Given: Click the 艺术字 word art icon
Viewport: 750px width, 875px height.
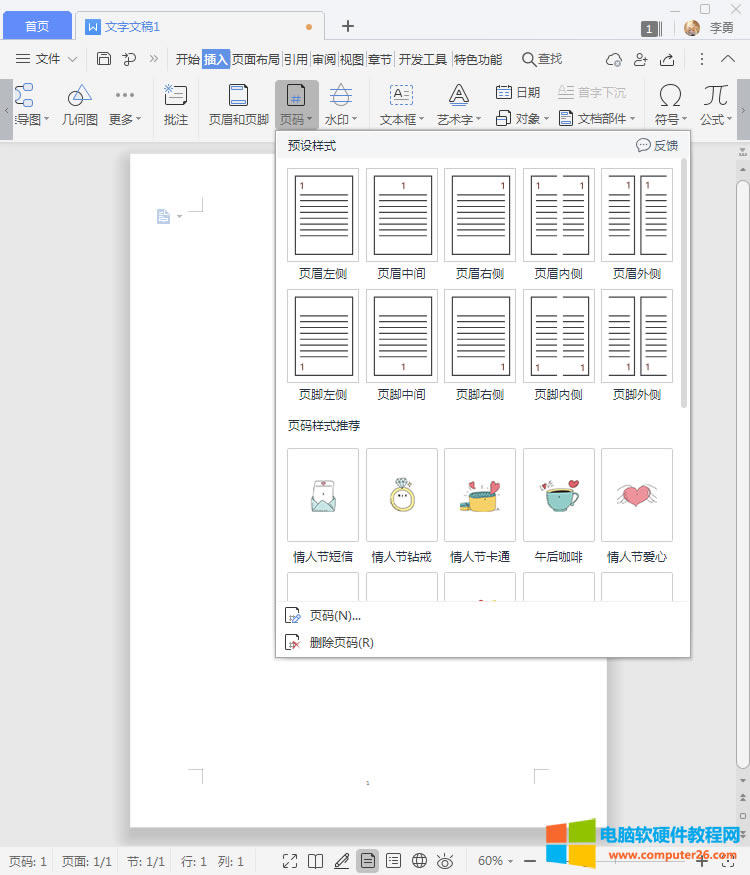Looking at the screenshot, I should (x=459, y=96).
